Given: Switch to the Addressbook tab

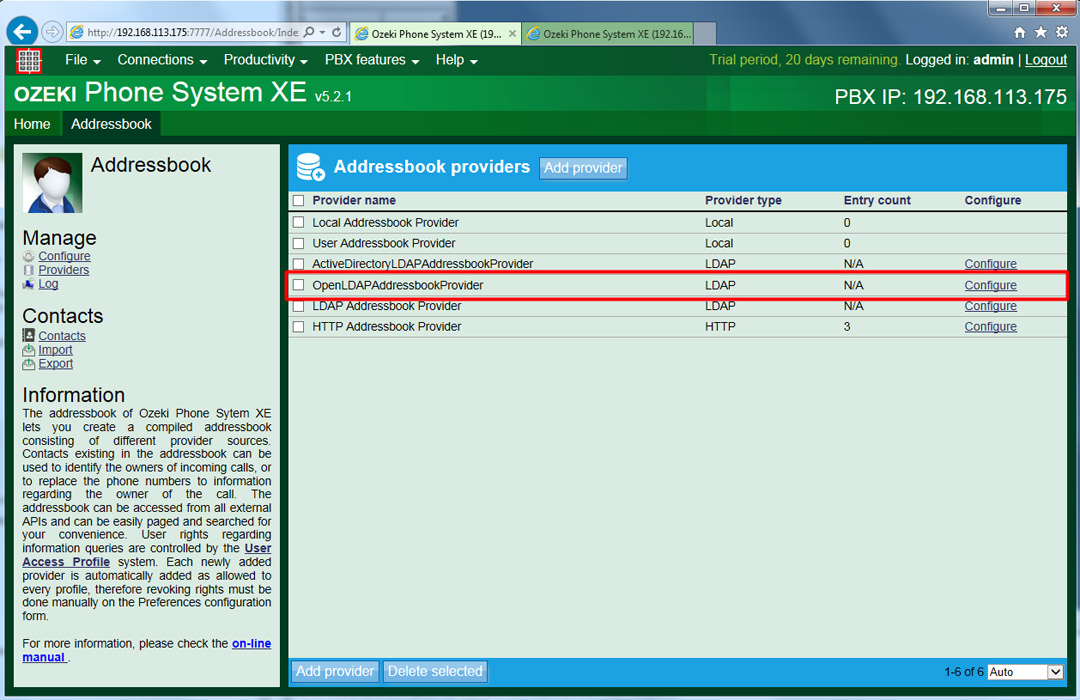Looking at the screenshot, I should coord(111,124).
